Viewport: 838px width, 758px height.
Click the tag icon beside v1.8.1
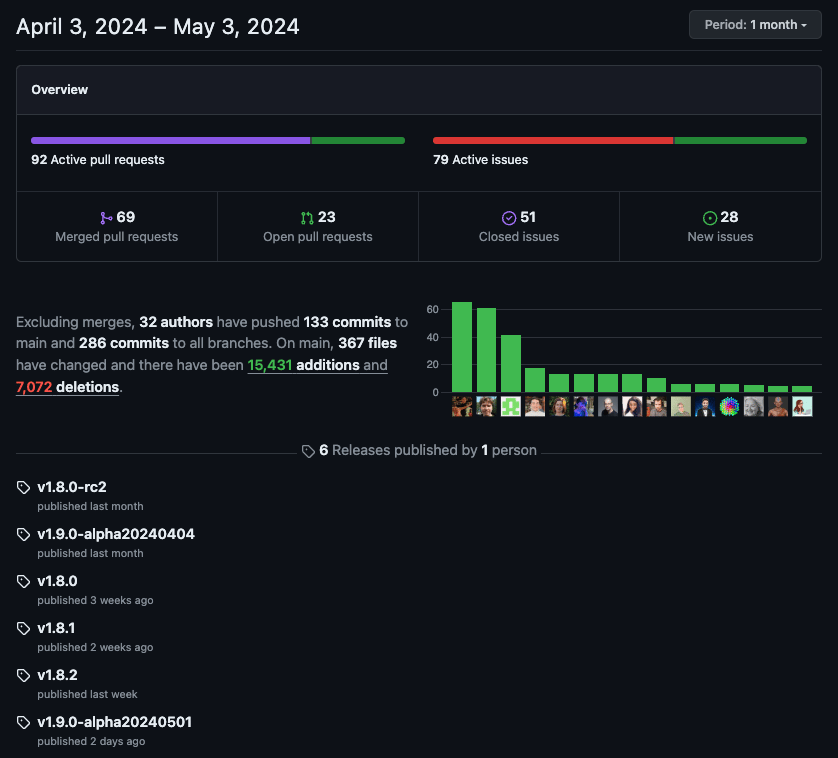click(x=24, y=629)
